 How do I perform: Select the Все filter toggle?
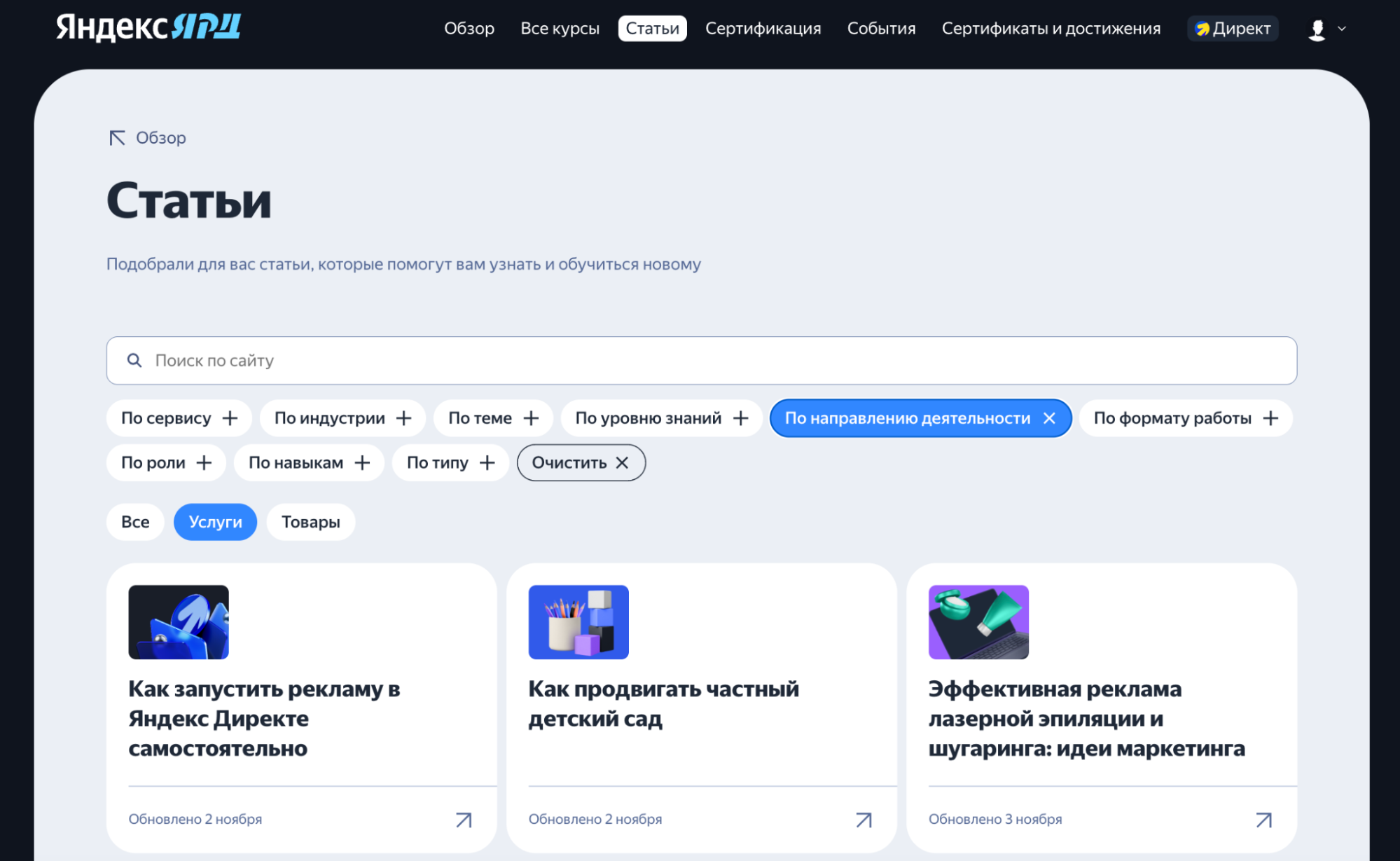click(134, 521)
